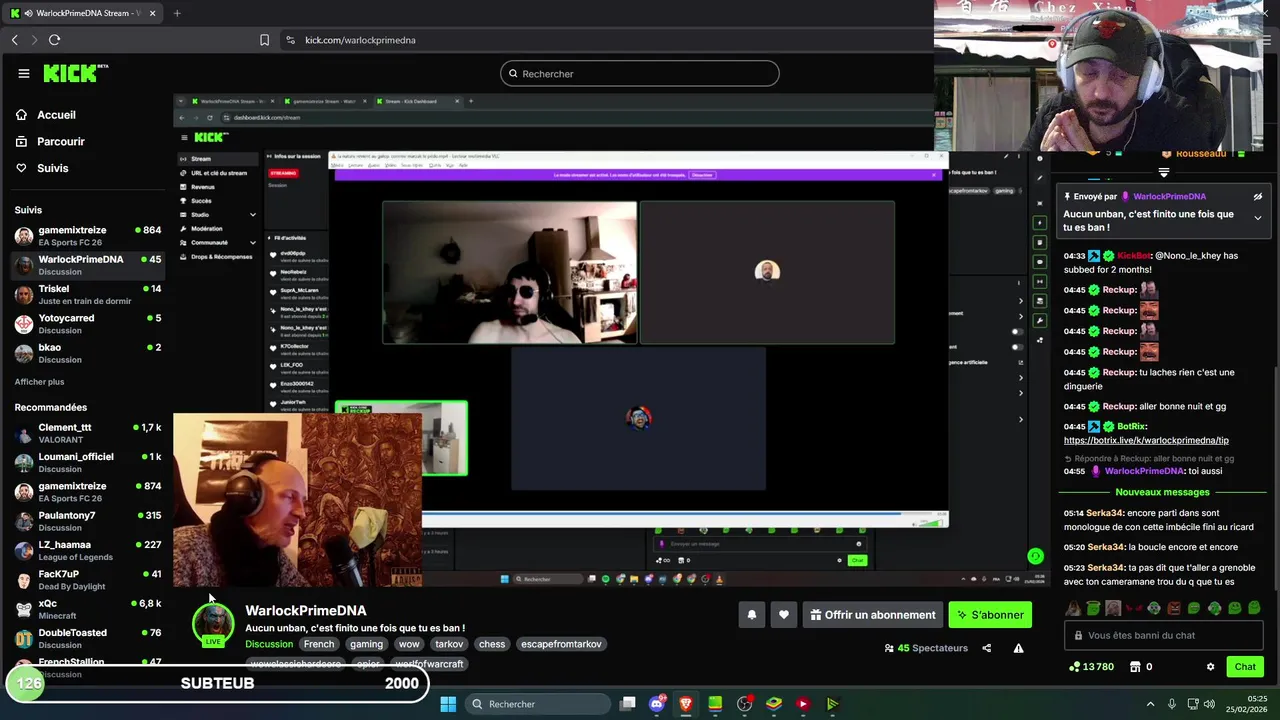Click the Rechercher search box on Kick
The width and height of the screenshot is (1280, 720).
coord(640,73)
